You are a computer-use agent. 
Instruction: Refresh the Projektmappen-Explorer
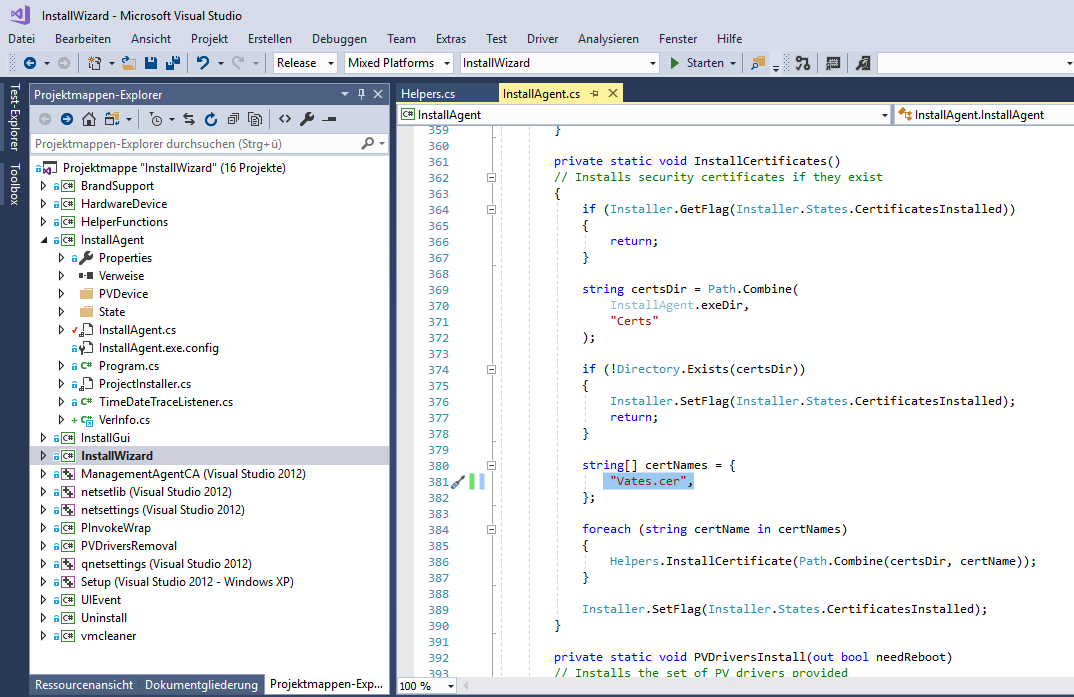point(211,119)
